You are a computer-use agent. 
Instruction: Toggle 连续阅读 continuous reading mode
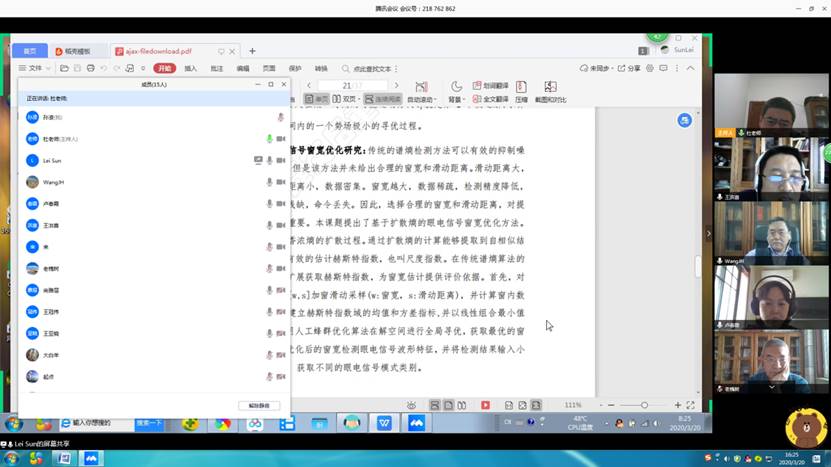click(382, 99)
